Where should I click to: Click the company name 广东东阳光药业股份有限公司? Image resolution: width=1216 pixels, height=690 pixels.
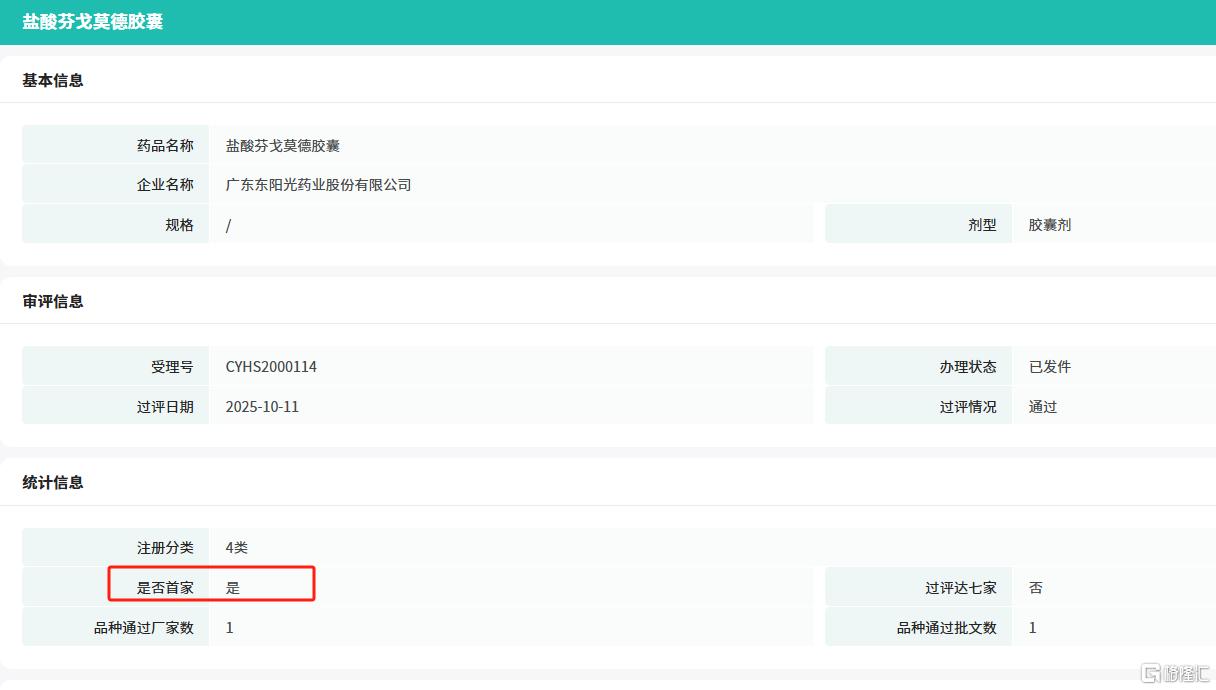318,185
